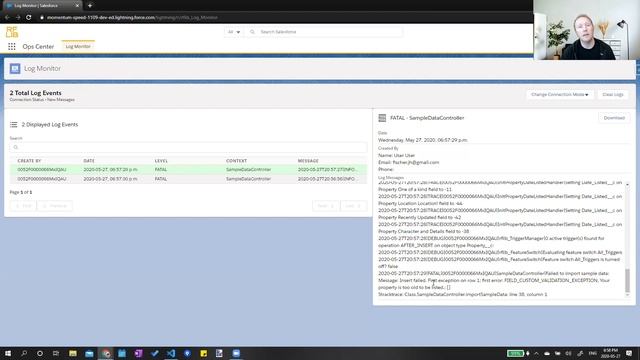Click the padlock site info icon

pyautogui.click(x=42, y=18)
